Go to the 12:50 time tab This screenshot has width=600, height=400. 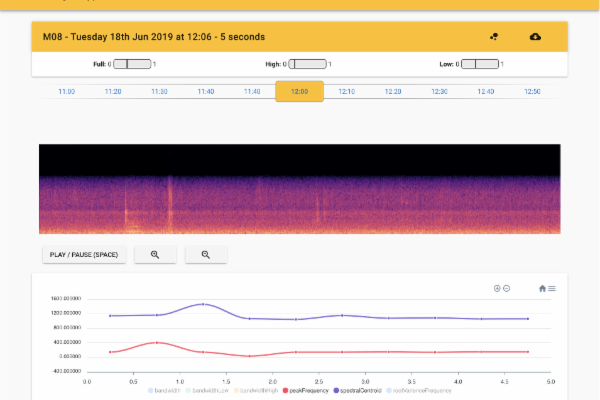[532, 91]
